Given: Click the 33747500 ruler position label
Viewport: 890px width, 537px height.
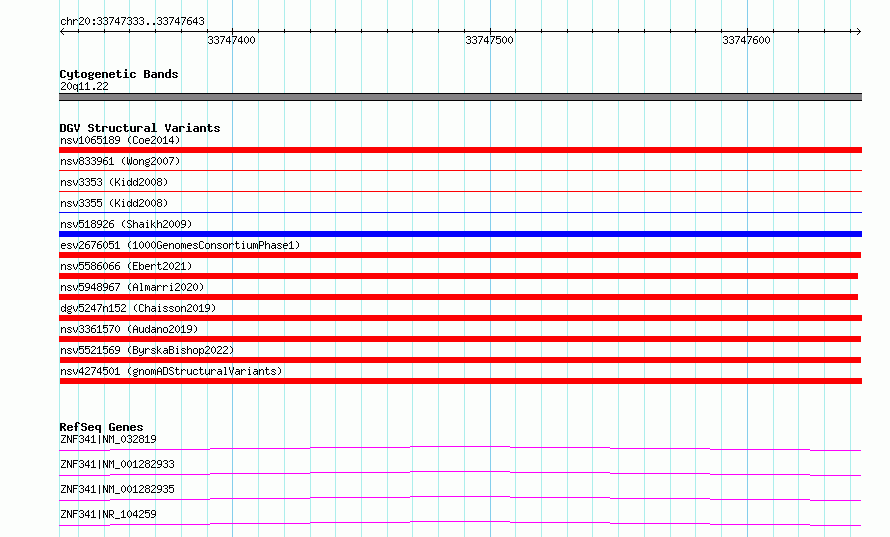Looking at the screenshot, I should [x=489, y=40].
